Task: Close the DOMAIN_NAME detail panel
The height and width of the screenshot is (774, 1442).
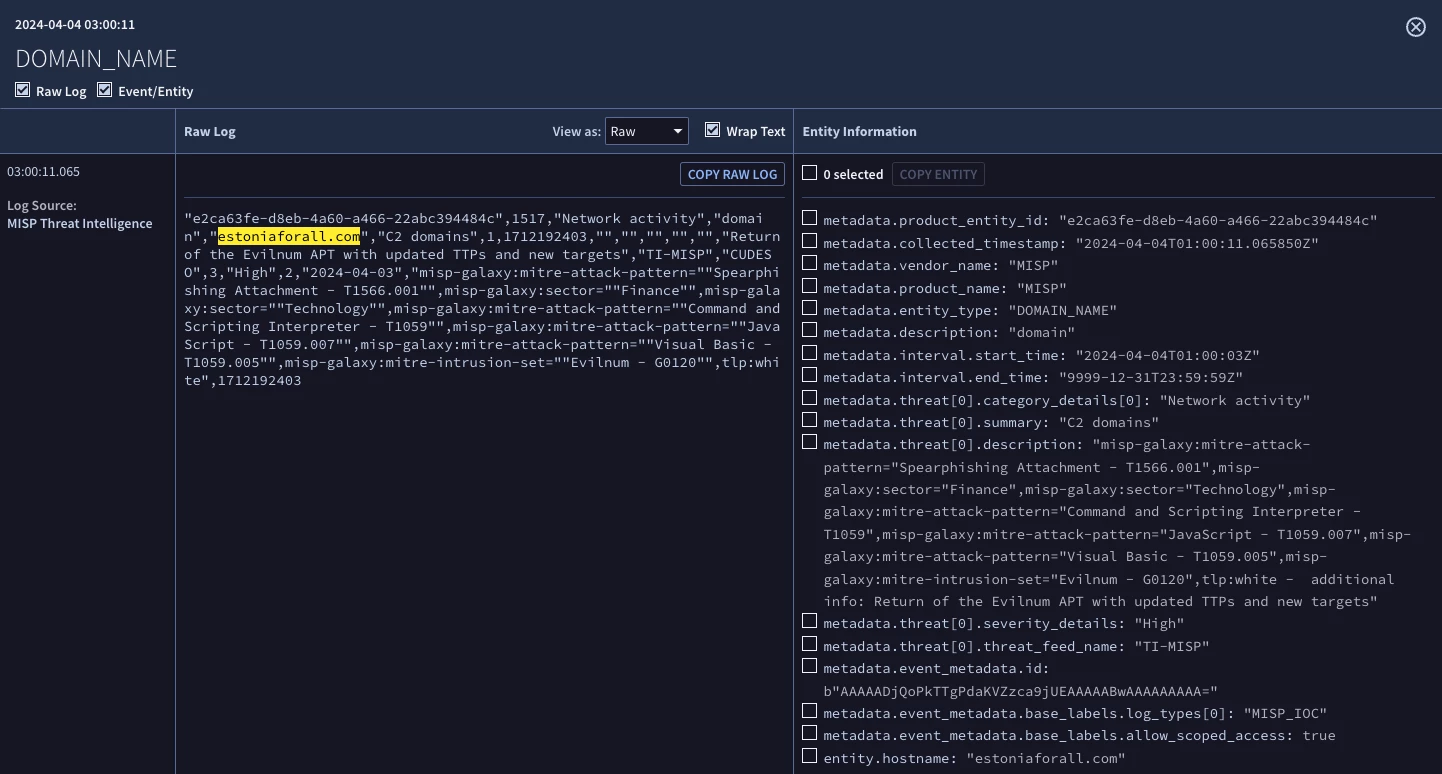Action: [x=1416, y=27]
